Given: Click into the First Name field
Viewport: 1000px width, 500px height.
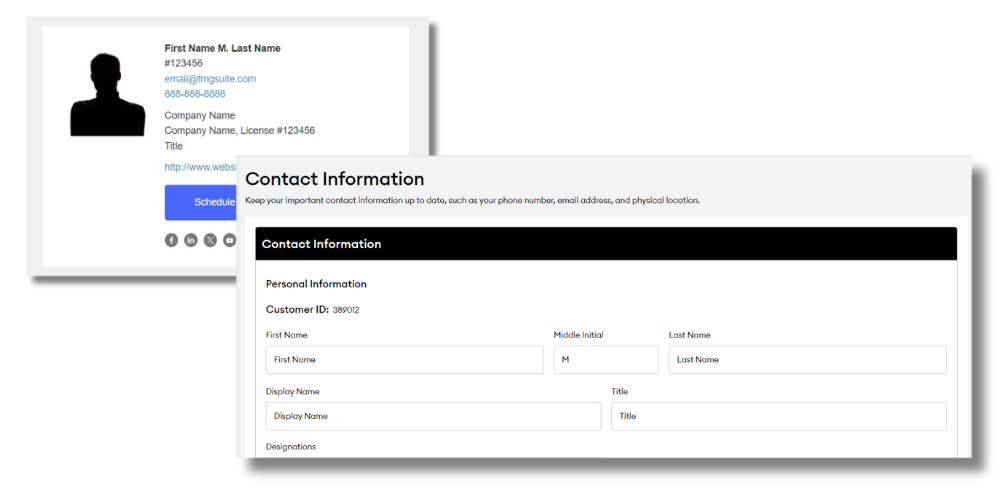Looking at the screenshot, I should (x=404, y=360).
